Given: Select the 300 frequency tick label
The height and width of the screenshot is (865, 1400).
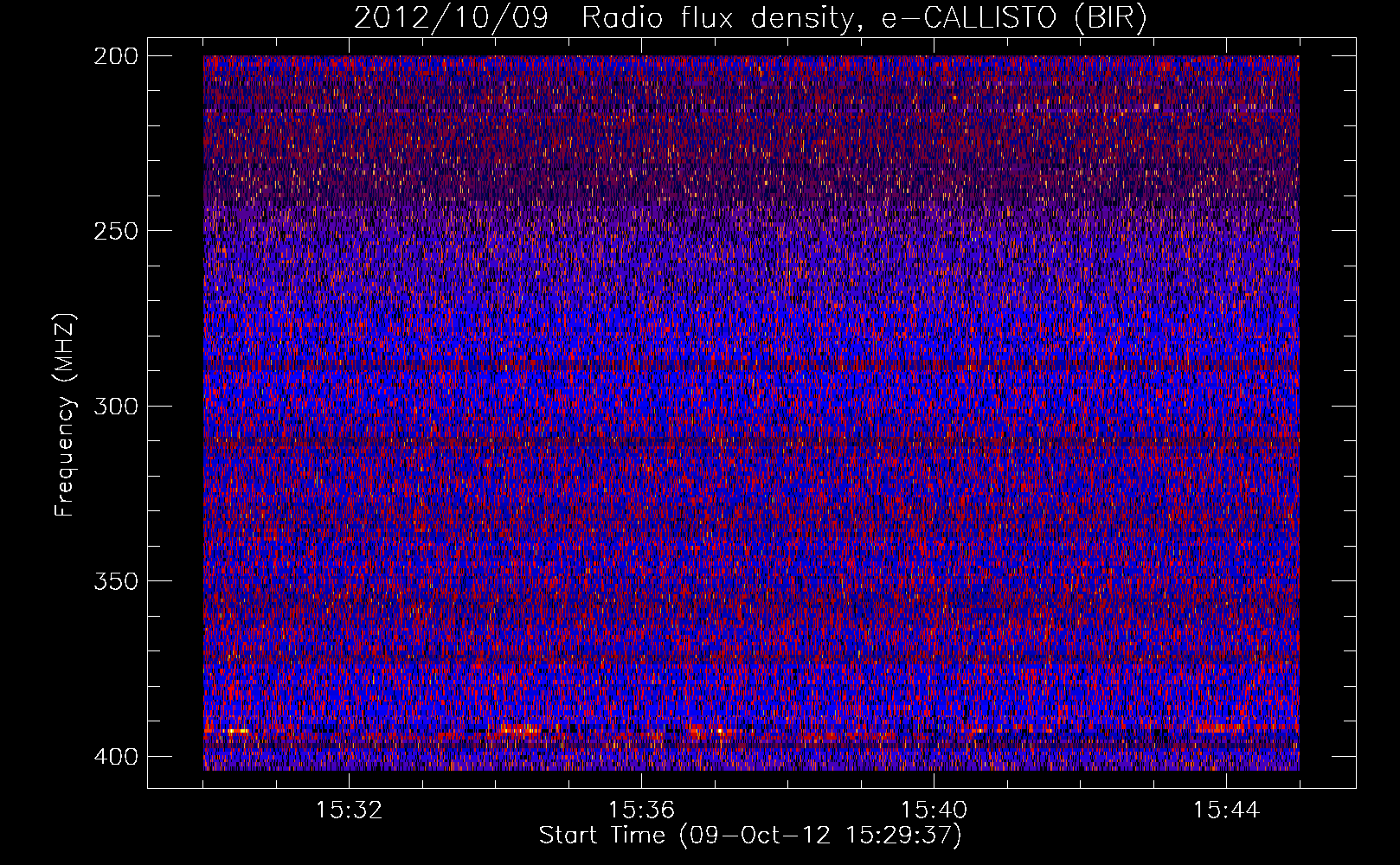Looking at the screenshot, I should [x=115, y=407].
